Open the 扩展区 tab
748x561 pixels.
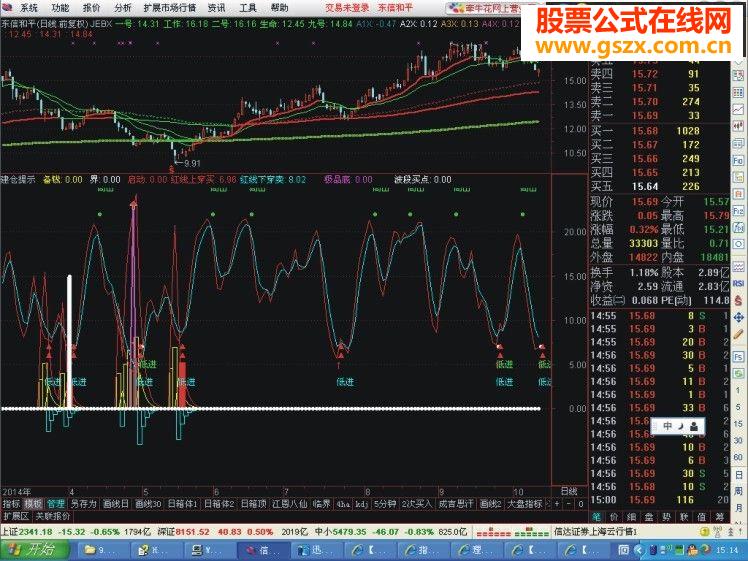click(16, 516)
